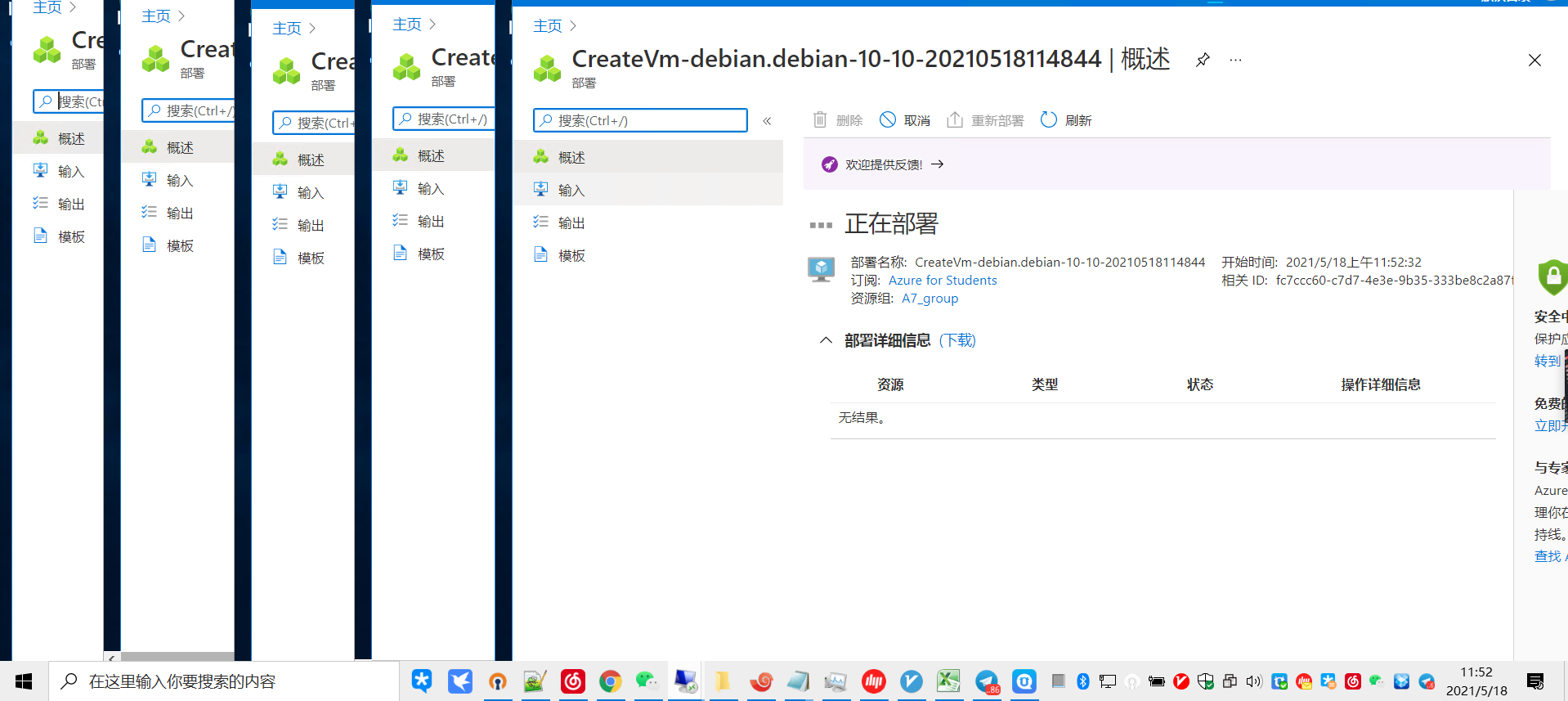
Task: Collapse the left navigation menu chevron
Action: click(767, 121)
